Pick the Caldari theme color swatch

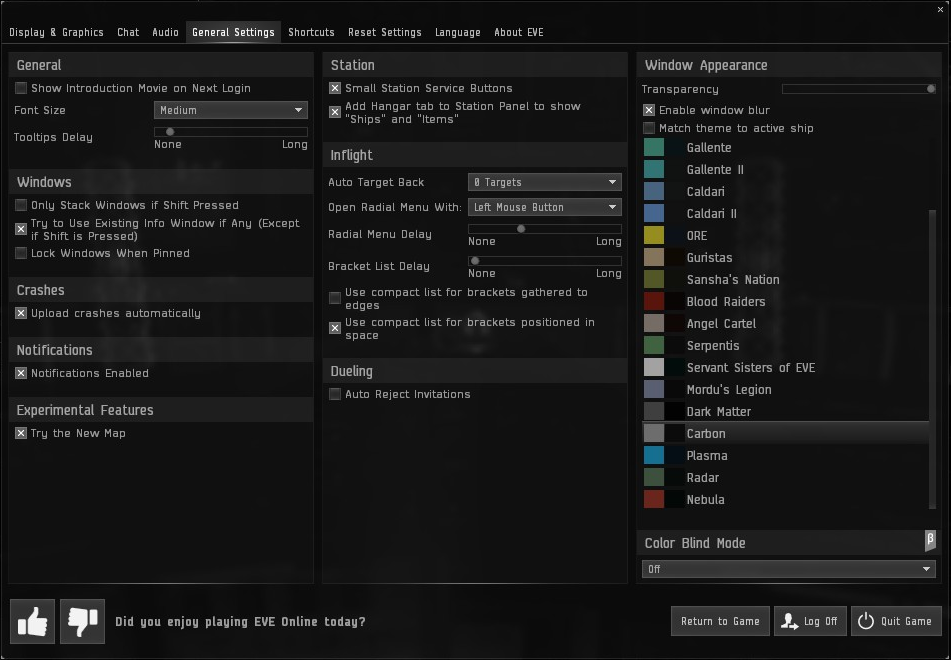(654, 191)
